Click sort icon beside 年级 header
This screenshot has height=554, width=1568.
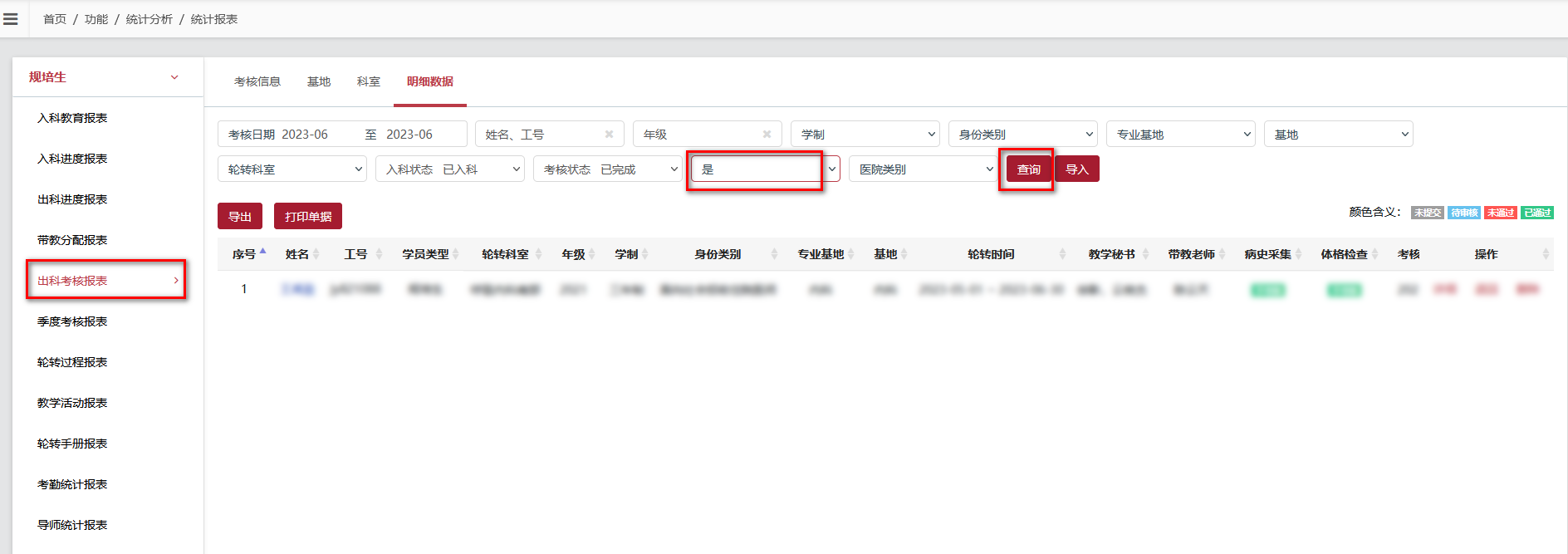click(591, 254)
